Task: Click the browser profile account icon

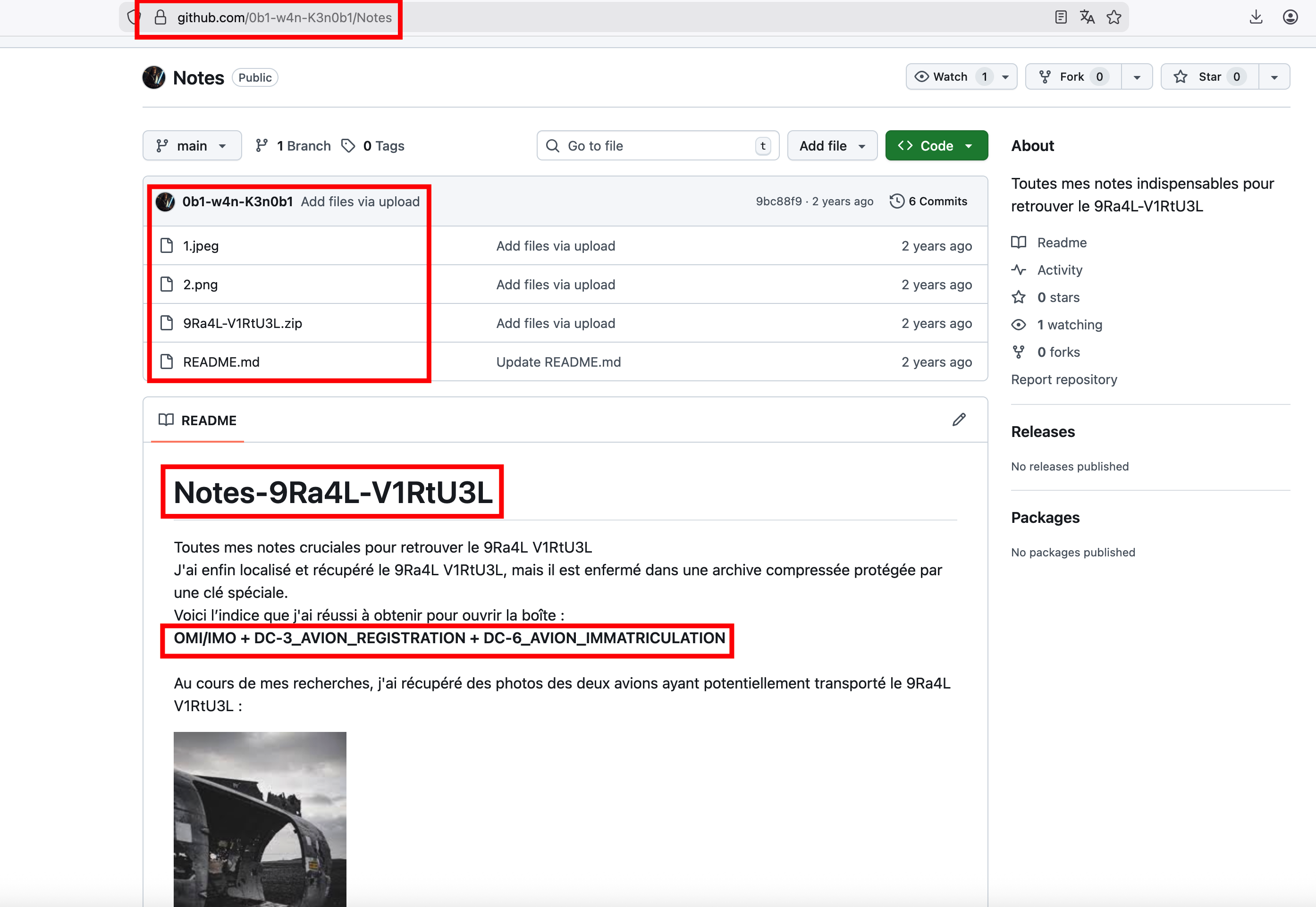Action: point(1290,17)
